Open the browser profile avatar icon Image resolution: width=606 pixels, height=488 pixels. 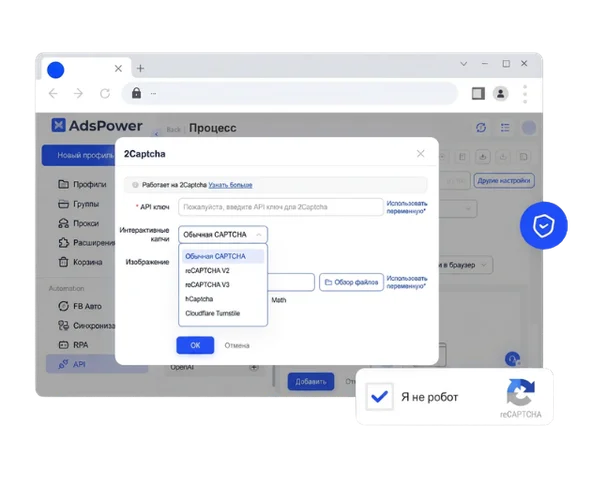pyautogui.click(x=500, y=94)
